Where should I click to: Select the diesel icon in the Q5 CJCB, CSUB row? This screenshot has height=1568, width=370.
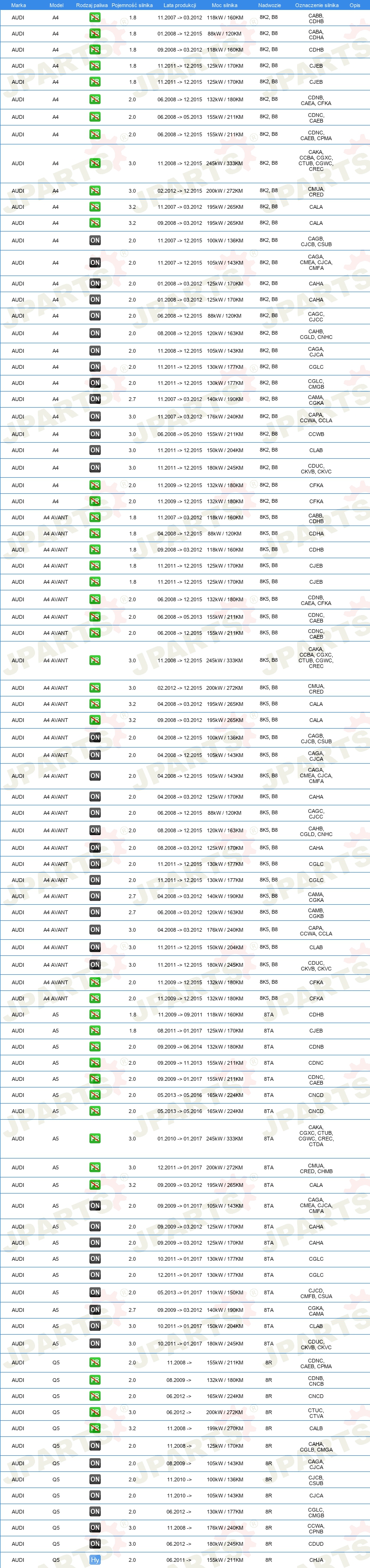pyautogui.click(x=95, y=1479)
